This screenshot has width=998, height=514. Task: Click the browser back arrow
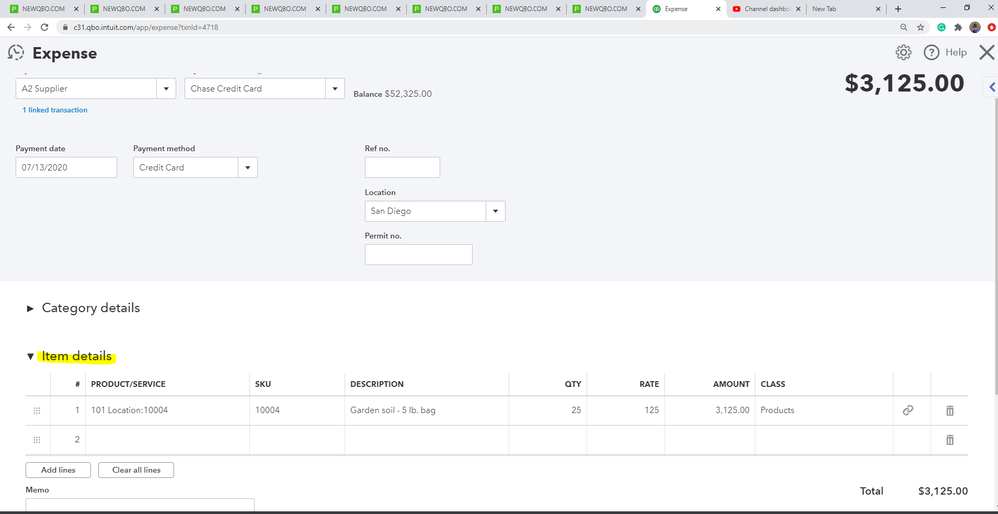11,27
